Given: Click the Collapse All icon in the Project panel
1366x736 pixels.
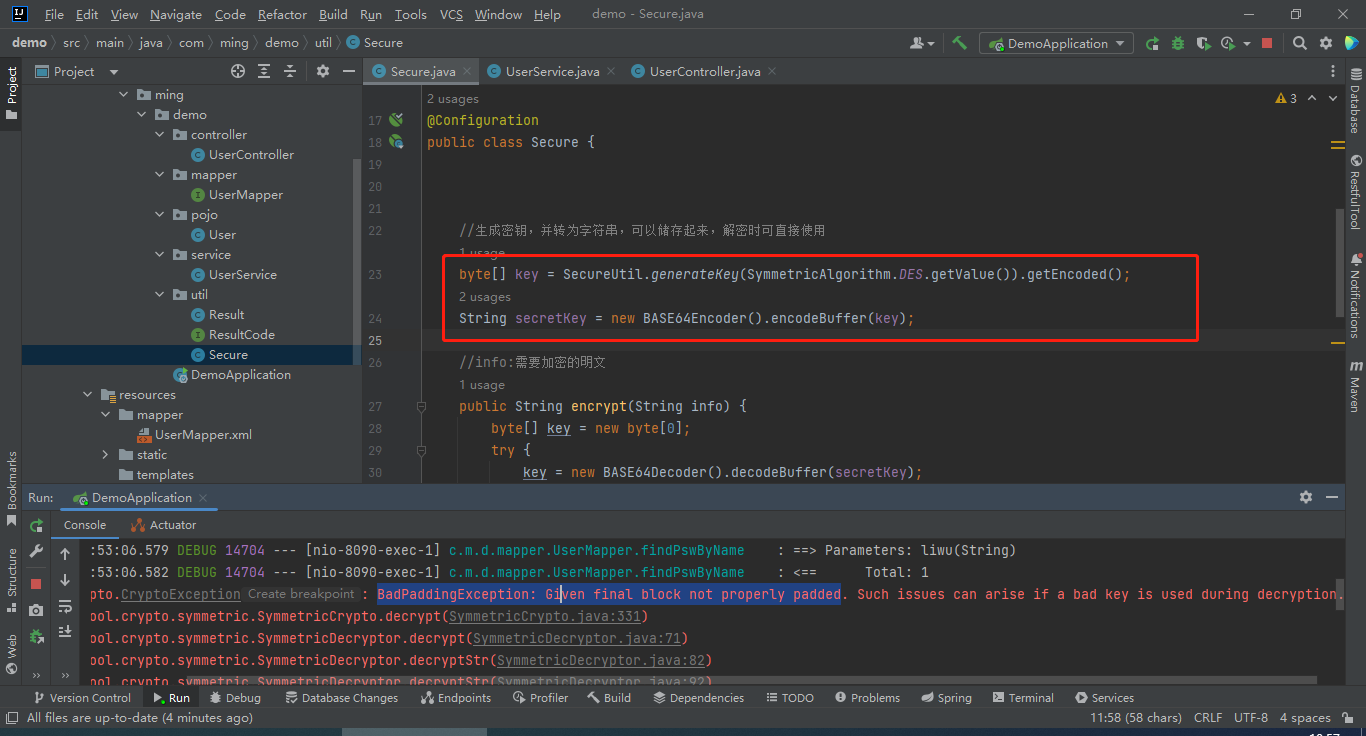Looking at the screenshot, I should pos(290,71).
